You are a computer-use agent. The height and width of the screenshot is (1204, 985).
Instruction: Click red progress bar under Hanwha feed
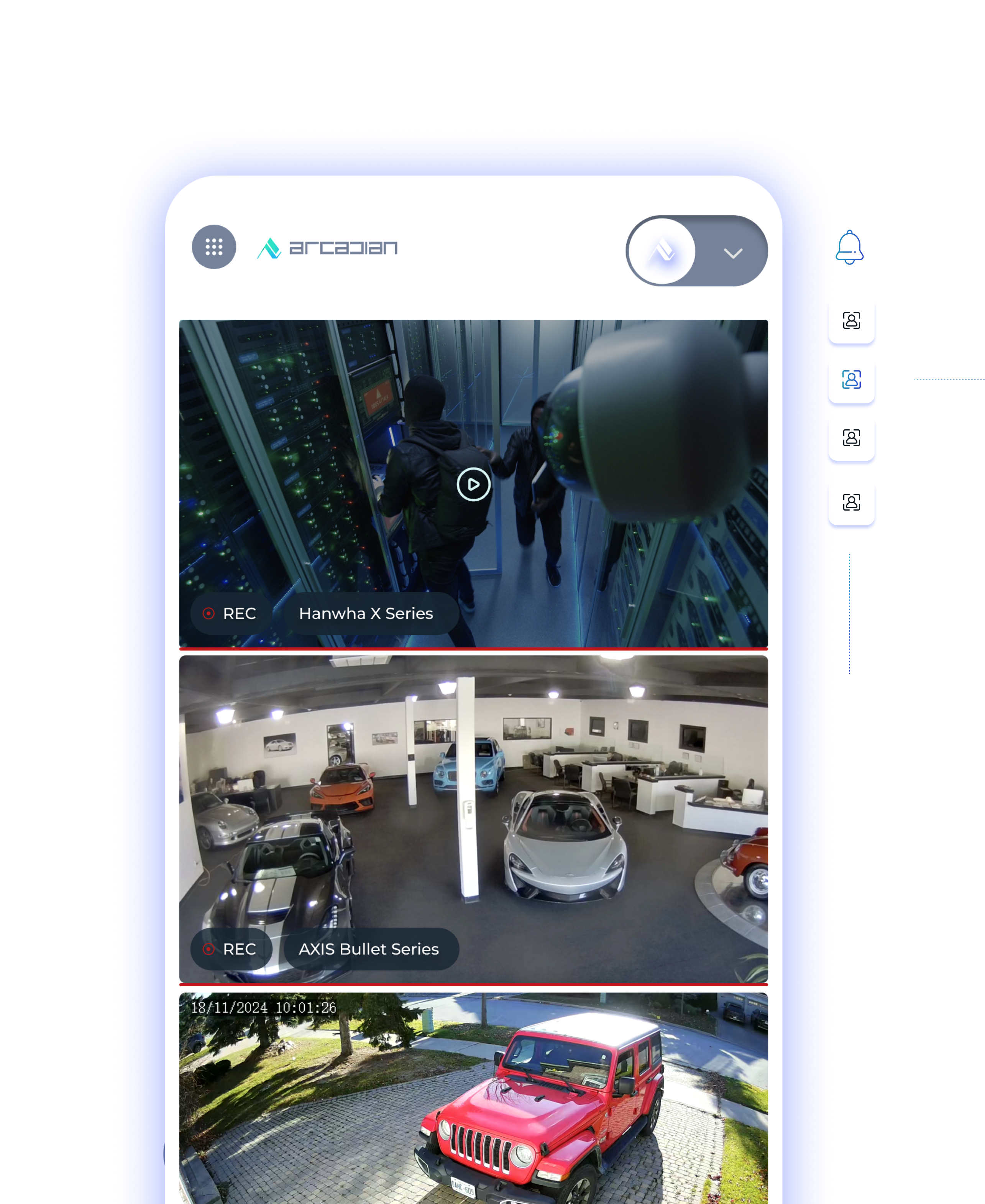[473, 649]
